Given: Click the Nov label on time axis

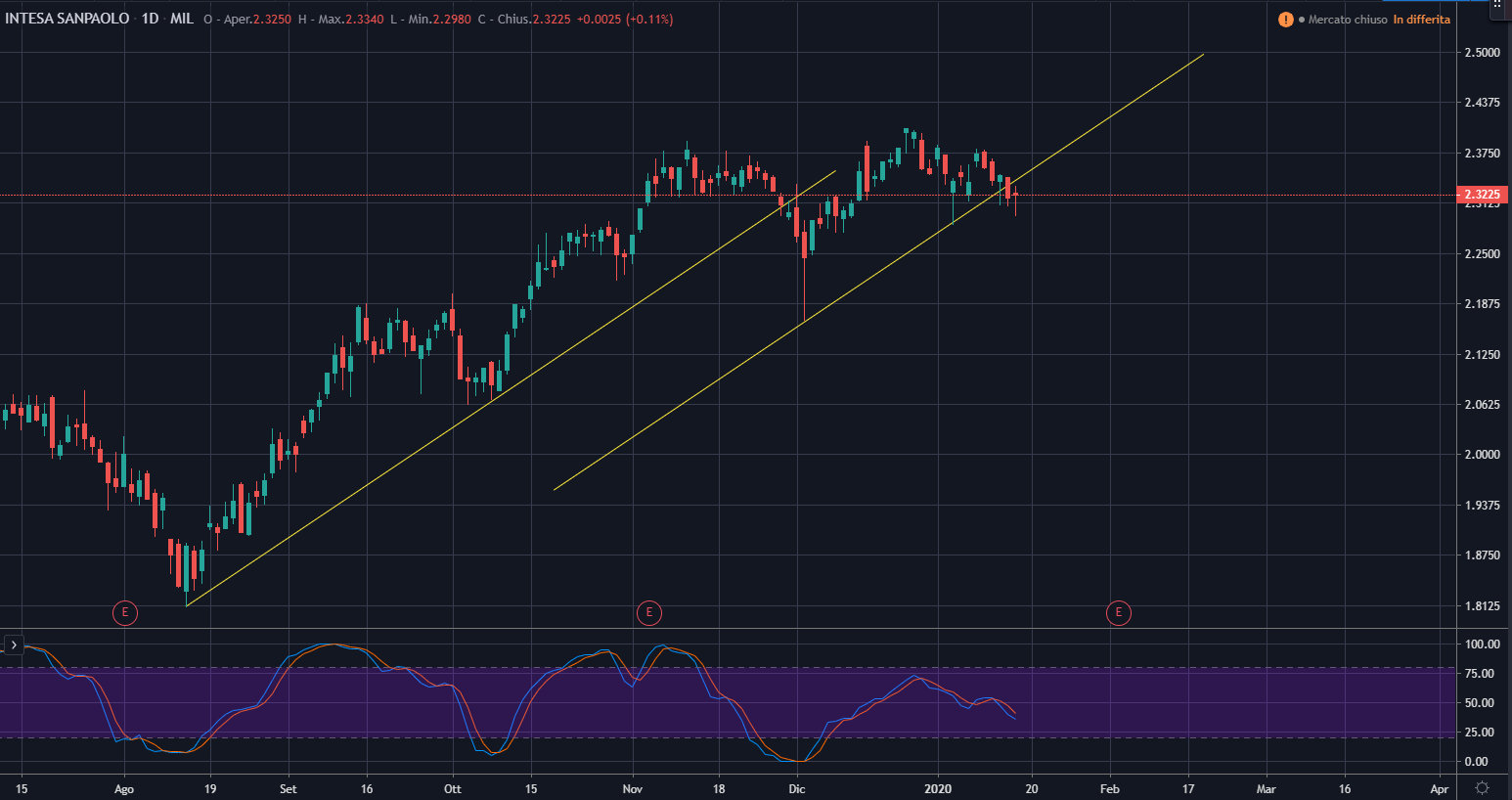Looking at the screenshot, I should (633, 788).
